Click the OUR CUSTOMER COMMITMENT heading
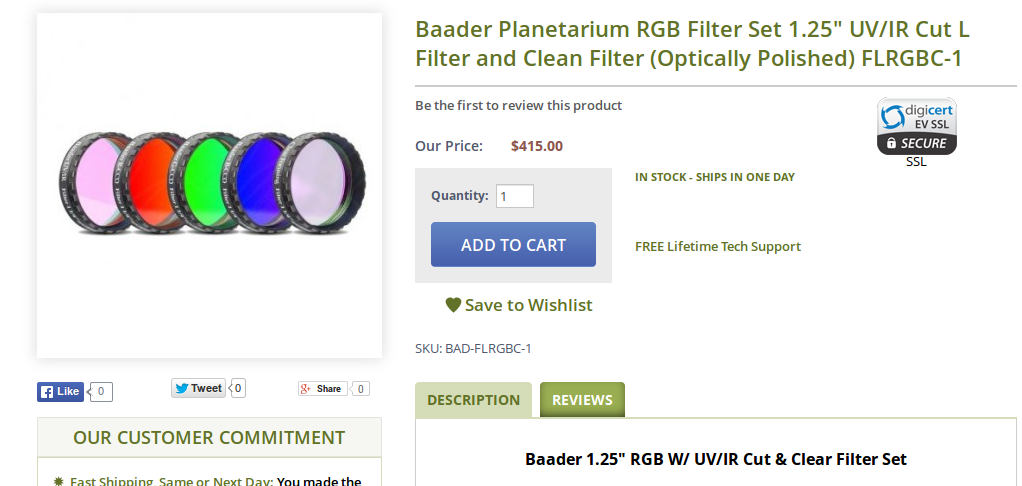This screenshot has height=486, width=1022. pyautogui.click(x=209, y=437)
